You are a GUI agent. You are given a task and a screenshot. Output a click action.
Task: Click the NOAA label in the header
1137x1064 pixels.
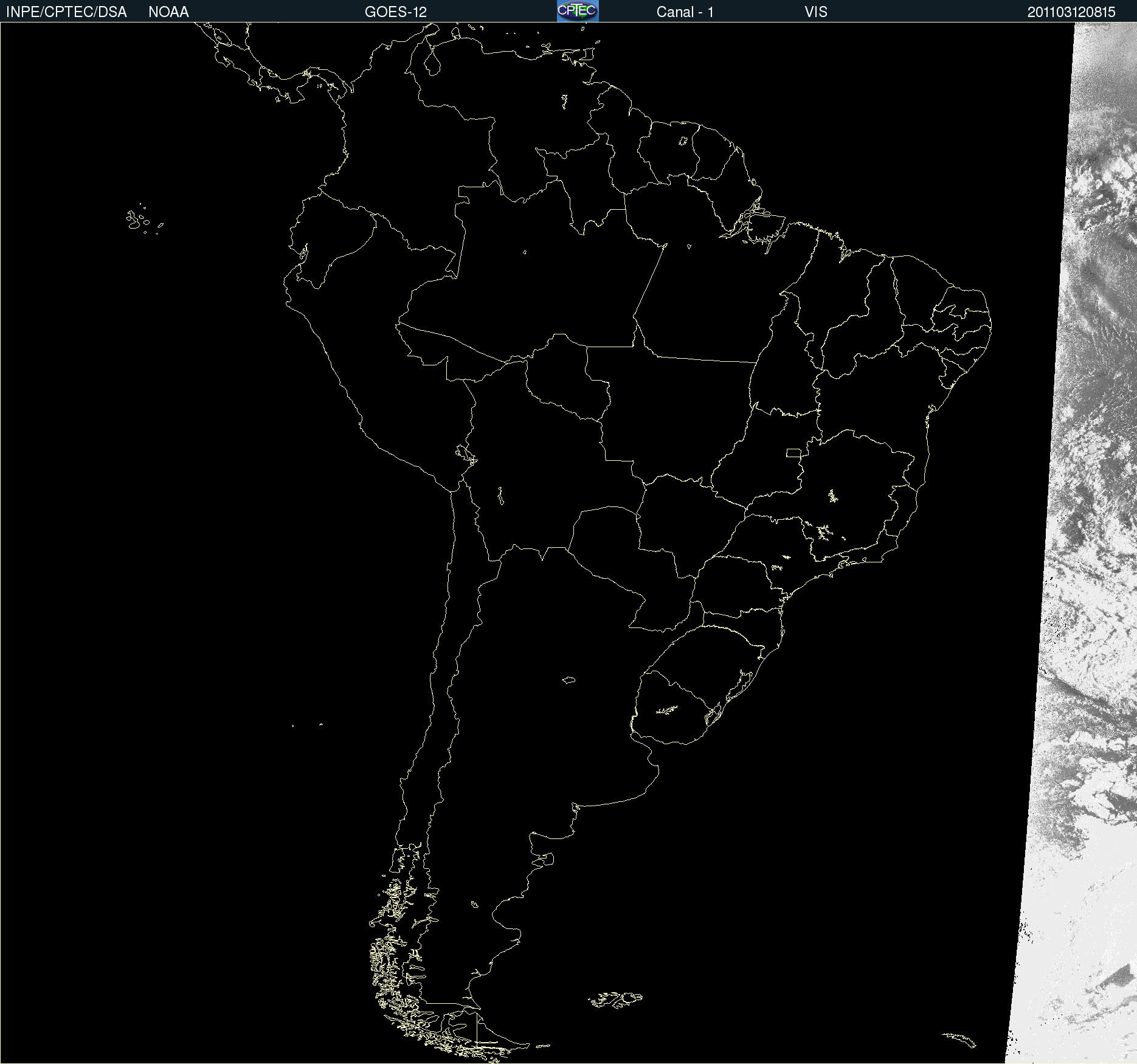[168, 12]
